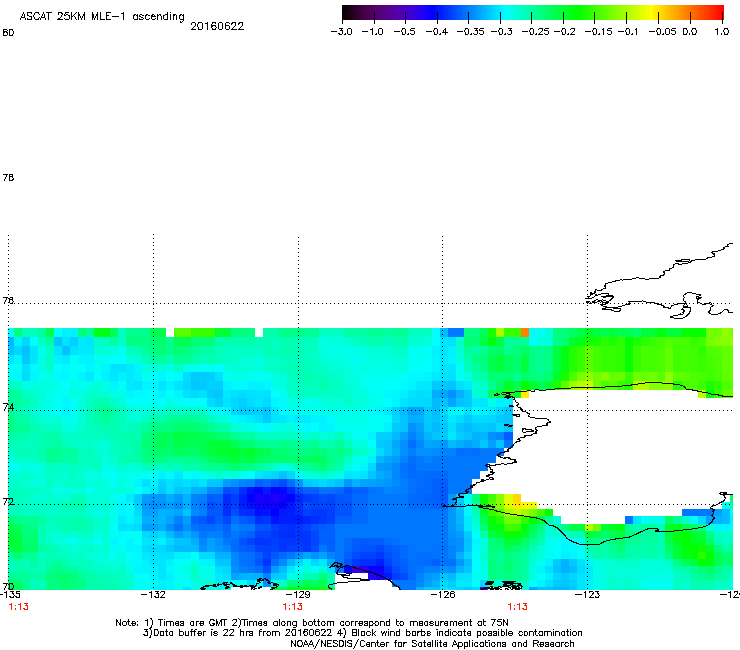Select the note line starting "3)Data buffer is 22 hrs"
Viewport: 740px width, 650px height.
click(x=362, y=633)
